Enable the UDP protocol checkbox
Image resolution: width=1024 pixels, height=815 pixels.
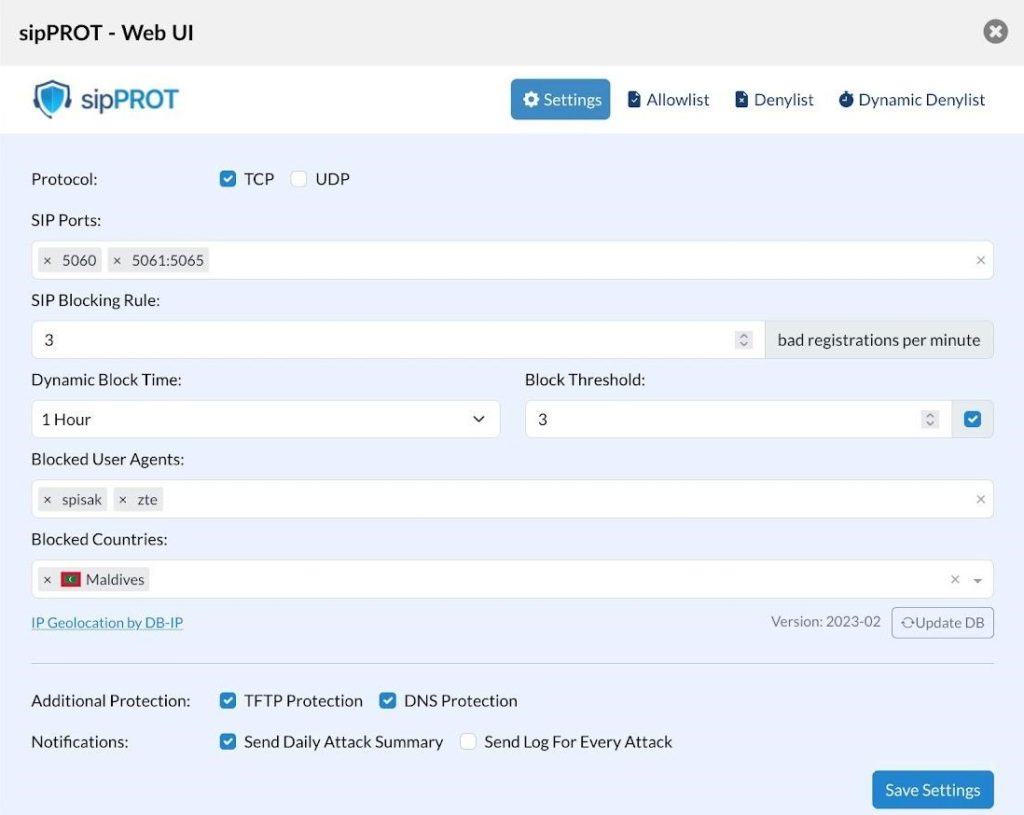298,179
